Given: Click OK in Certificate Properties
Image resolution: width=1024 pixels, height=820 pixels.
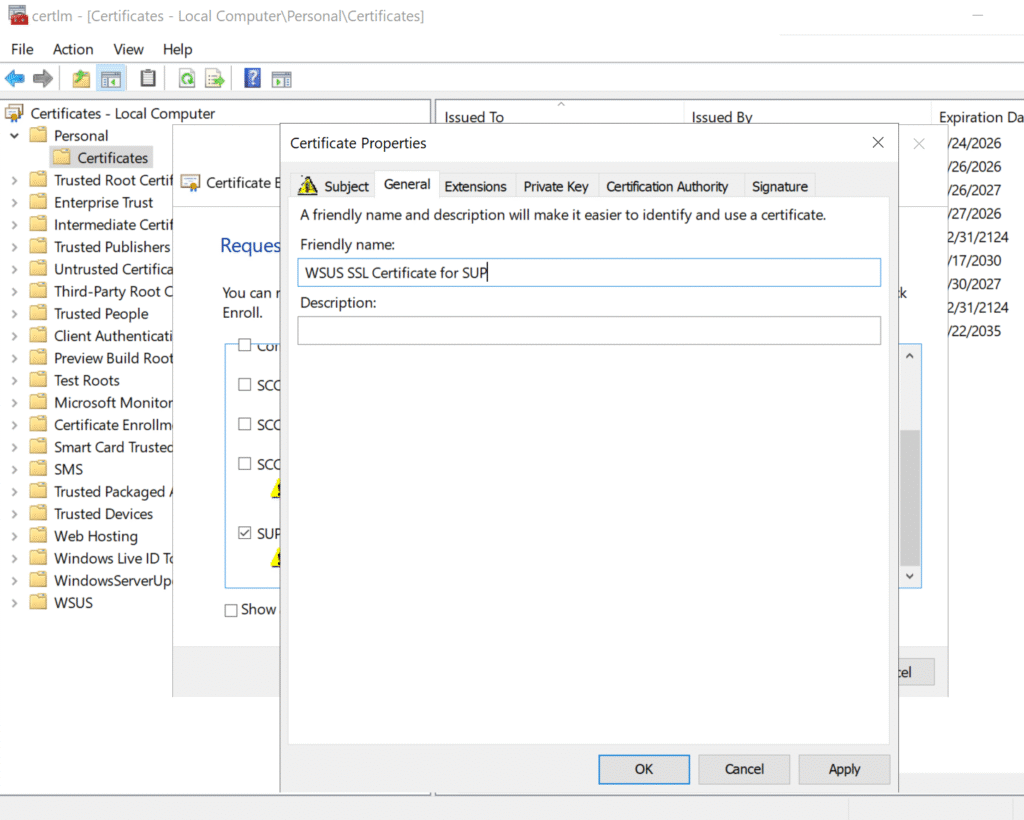Looking at the screenshot, I should (644, 769).
